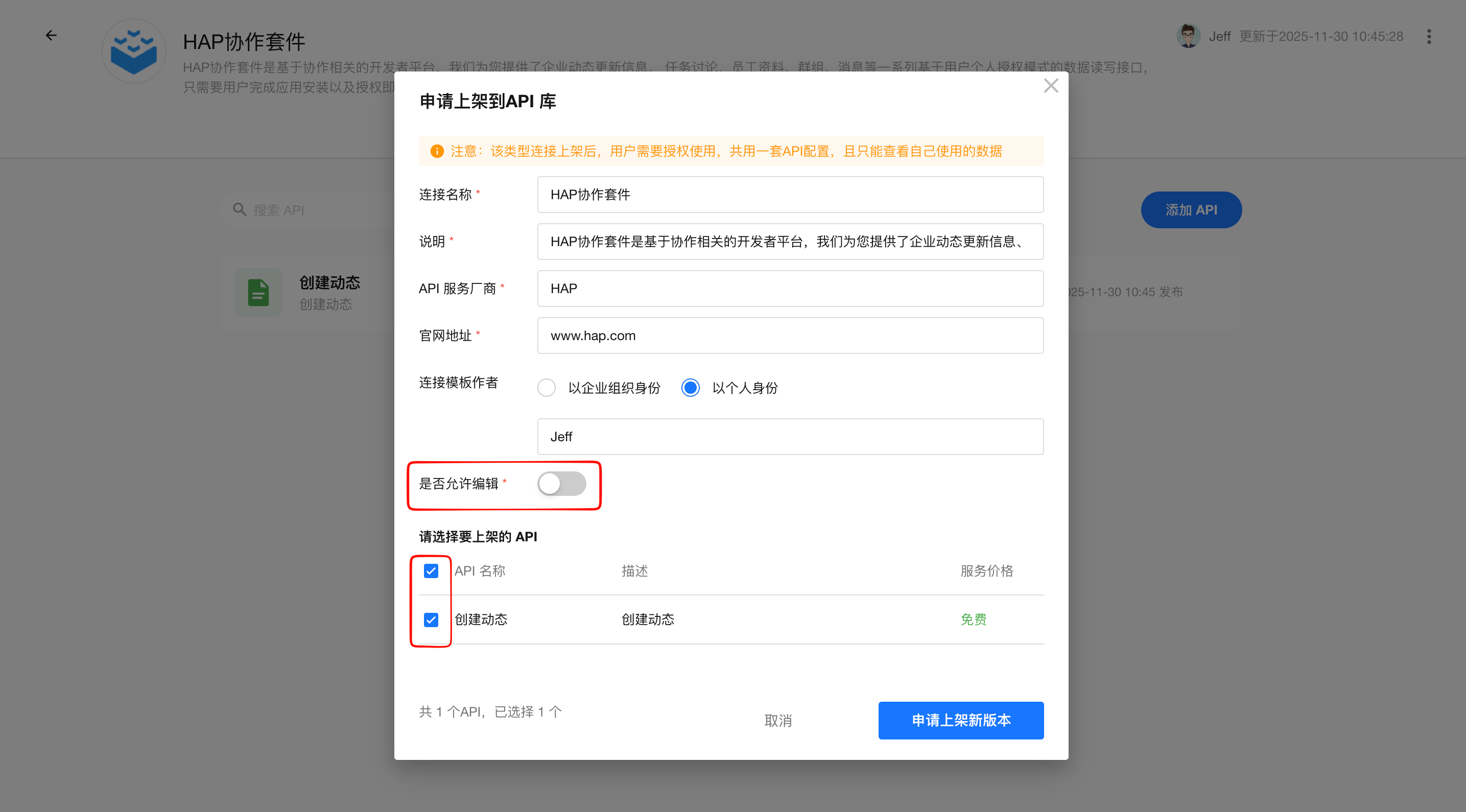Click the Jeff author name field
The height and width of the screenshot is (812, 1466).
click(x=790, y=437)
